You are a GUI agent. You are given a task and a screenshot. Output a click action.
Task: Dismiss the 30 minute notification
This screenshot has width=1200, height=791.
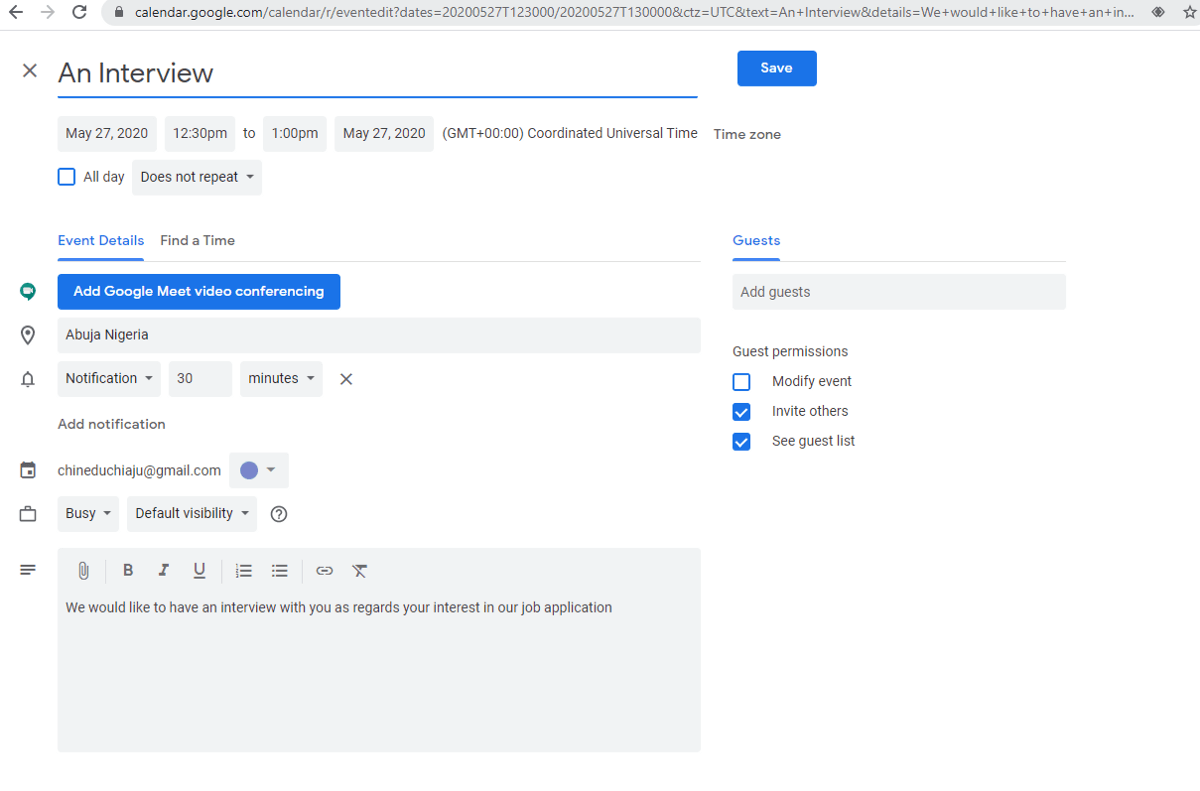tap(345, 378)
